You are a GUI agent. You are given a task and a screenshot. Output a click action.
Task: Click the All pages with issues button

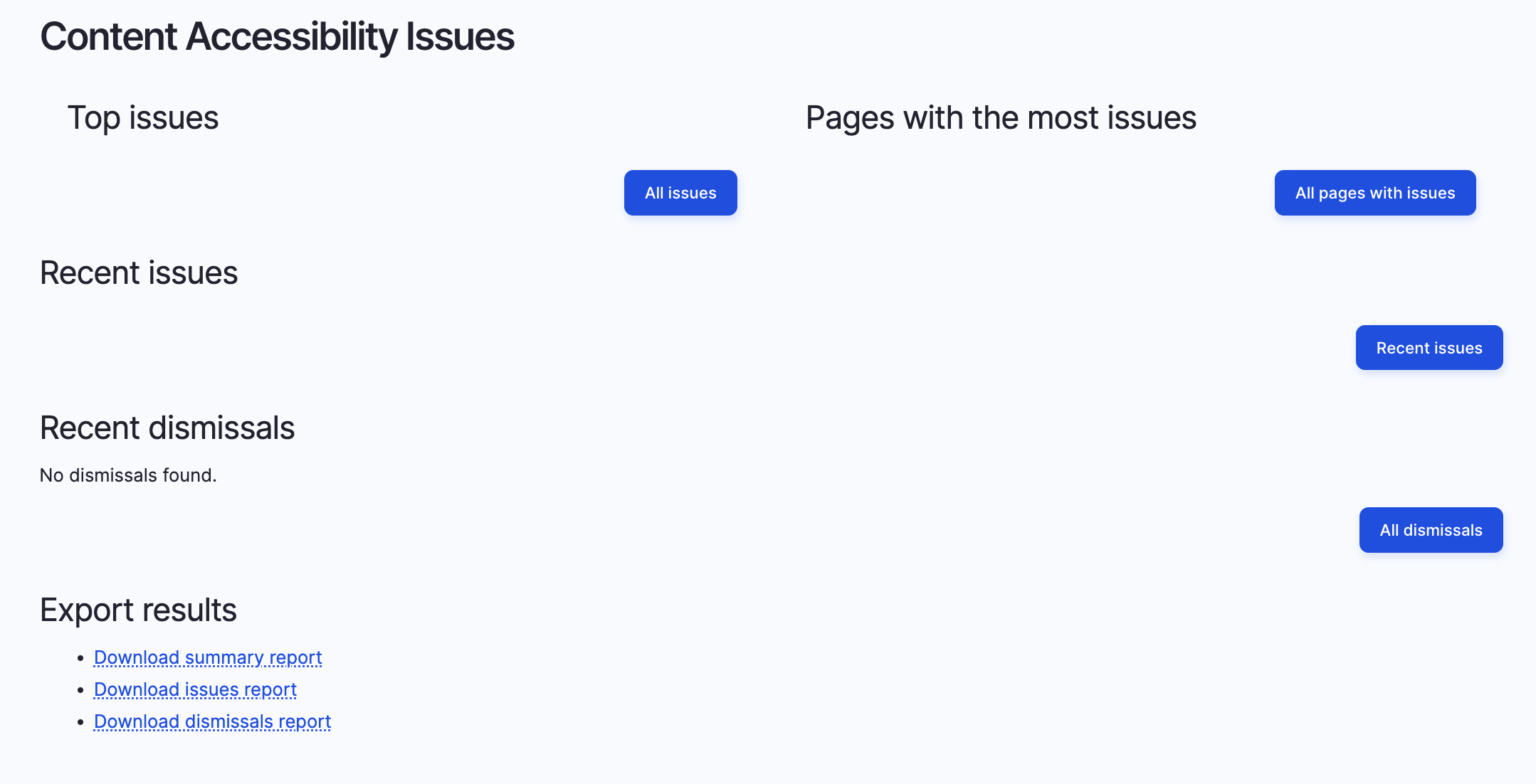click(x=1375, y=193)
